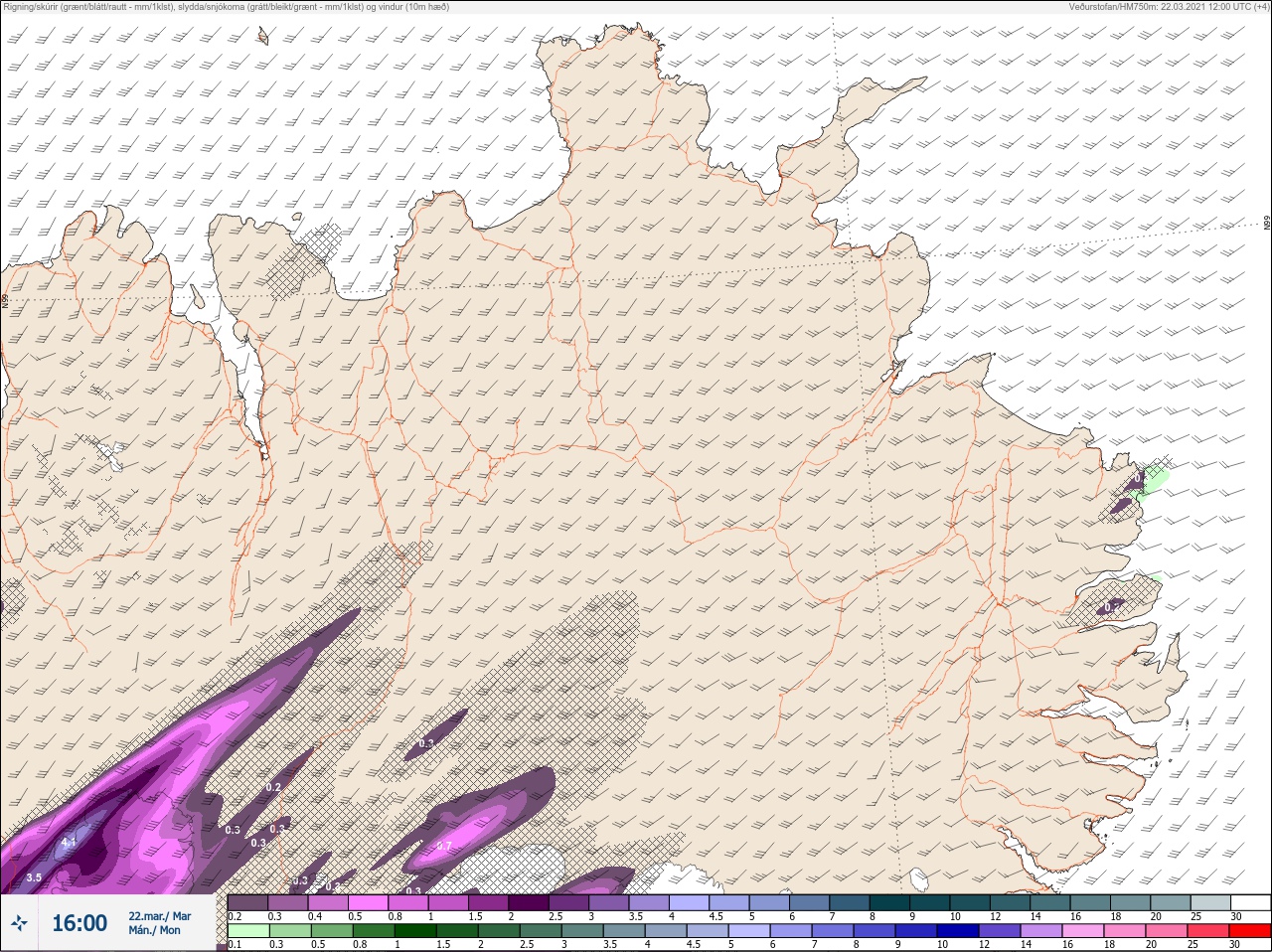Click the '0.4' label under the upper legend row
Image resolution: width=1272 pixels, height=952 pixels.
pyautogui.click(x=315, y=916)
